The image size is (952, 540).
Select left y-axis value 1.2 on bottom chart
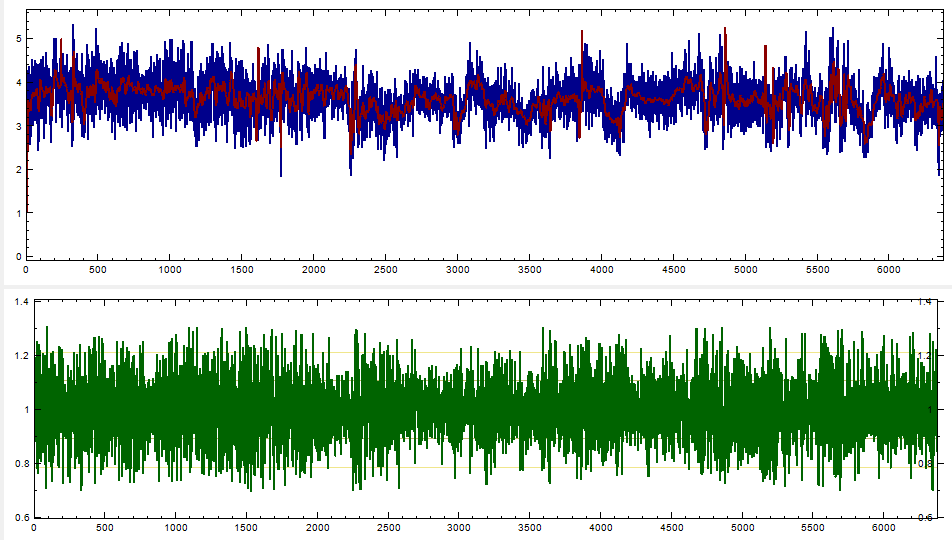click(22, 356)
